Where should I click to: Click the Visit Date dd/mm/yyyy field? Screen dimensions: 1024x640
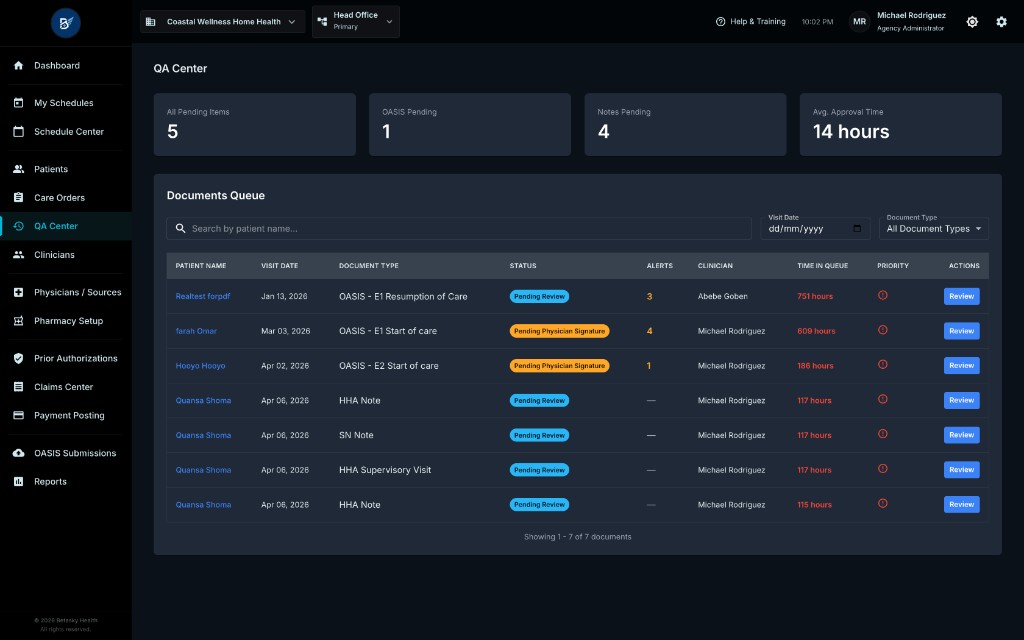(x=815, y=229)
